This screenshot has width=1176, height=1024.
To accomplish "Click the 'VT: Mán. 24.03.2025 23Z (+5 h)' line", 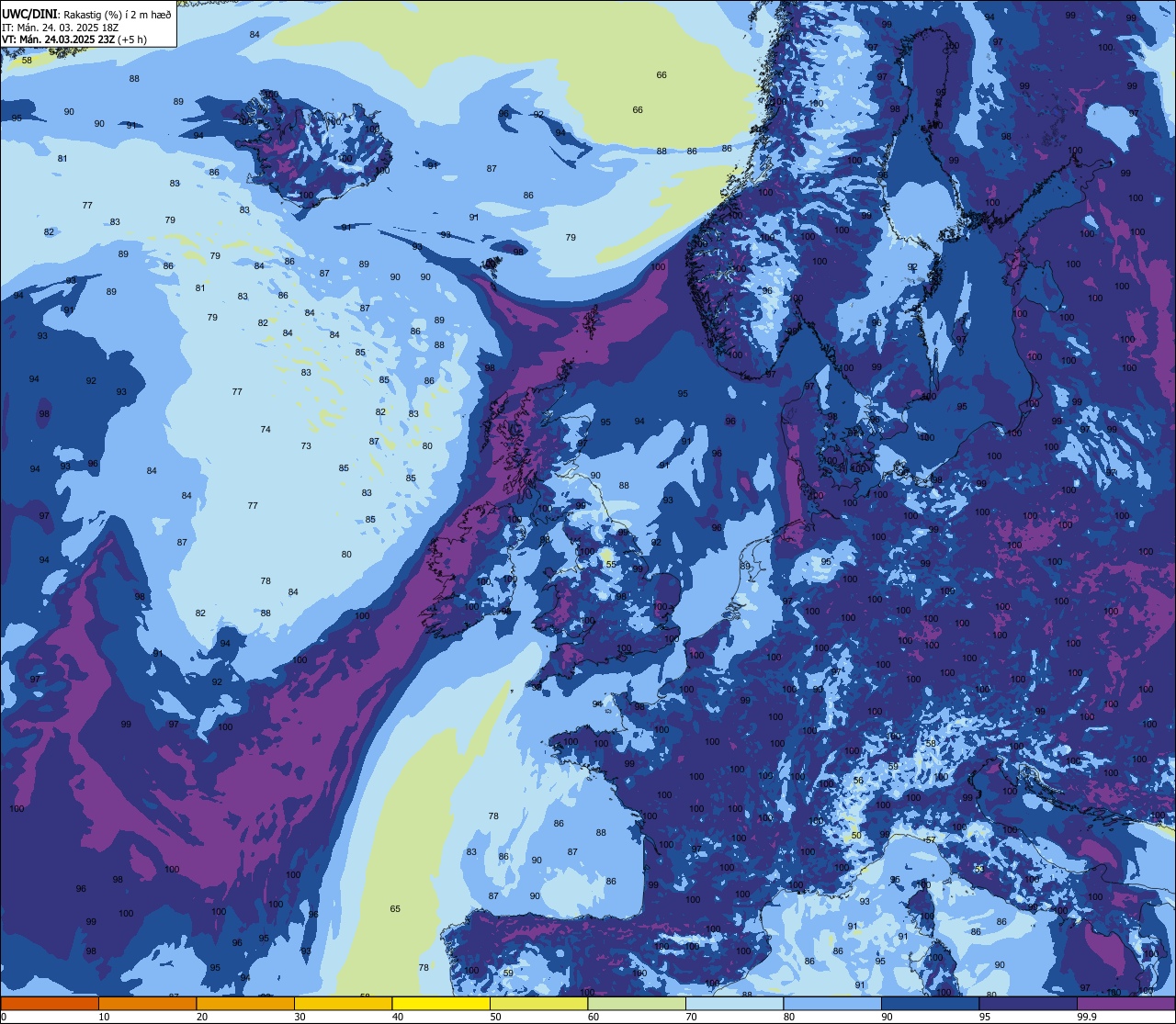I will (x=74, y=39).
